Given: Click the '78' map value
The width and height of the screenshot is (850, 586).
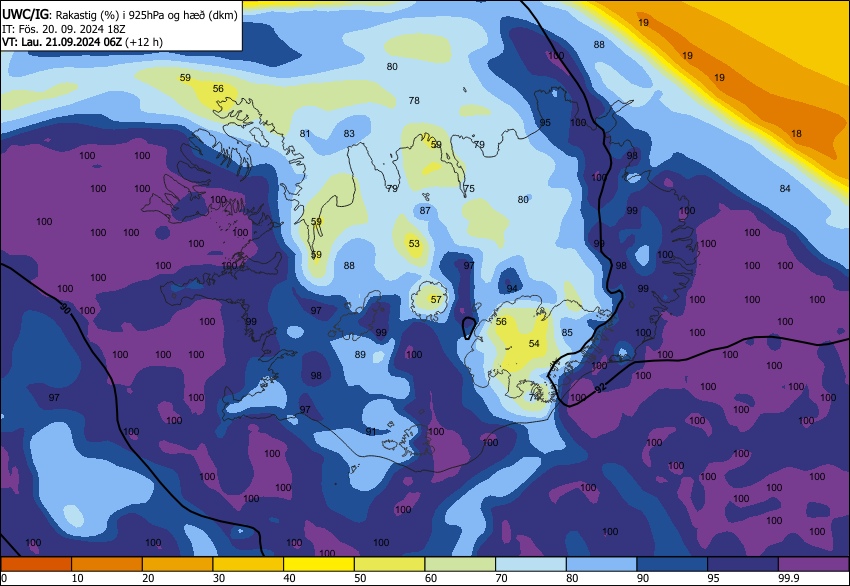Looking at the screenshot, I should click(x=414, y=100).
